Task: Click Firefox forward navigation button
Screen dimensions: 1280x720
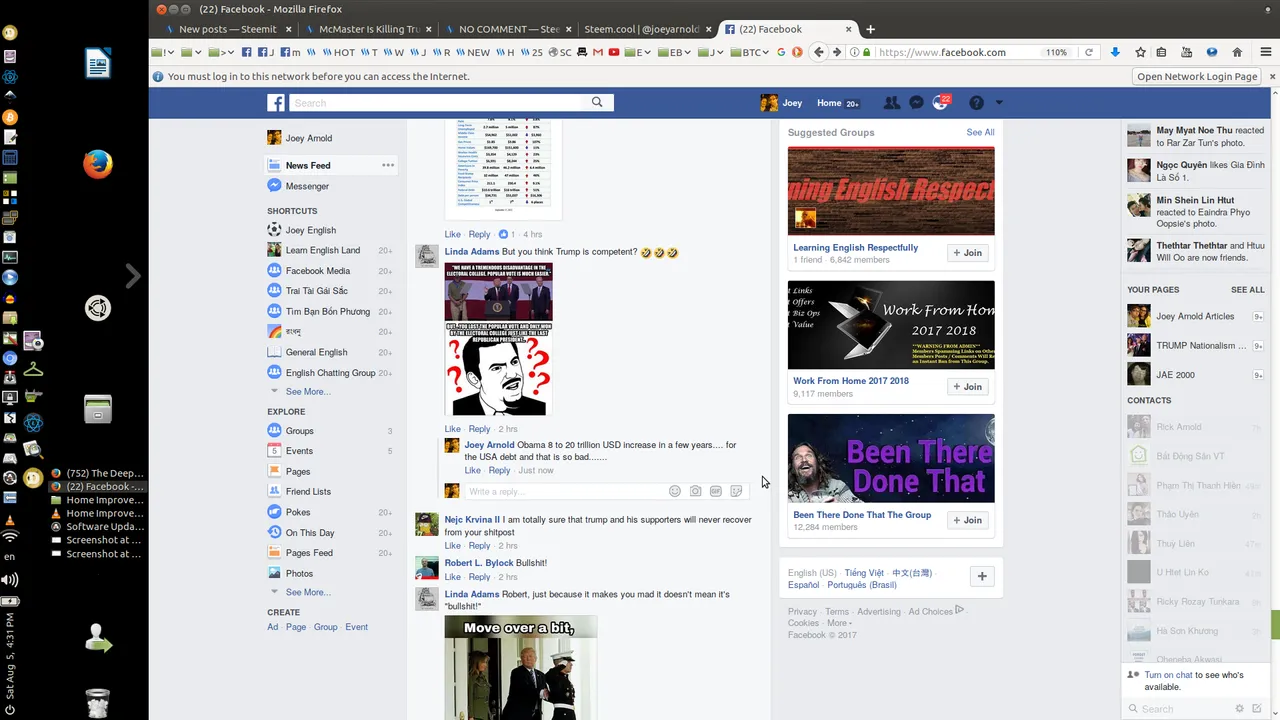Action: pyautogui.click(x=838, y=52)
